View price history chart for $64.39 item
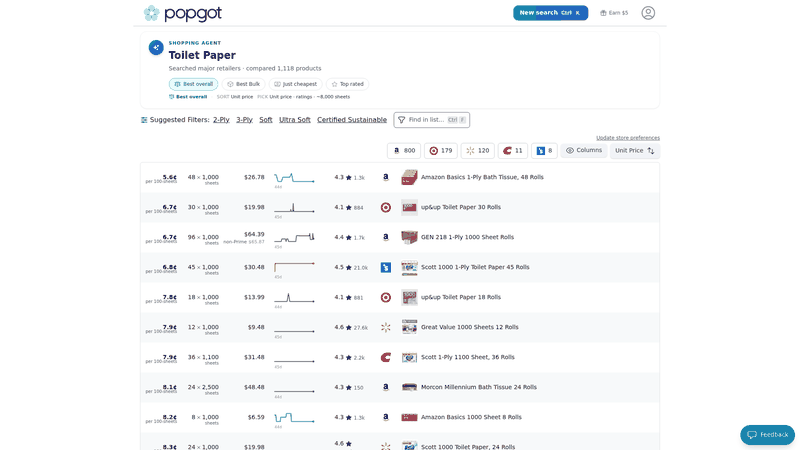Screen dimensions: 800x450 294,238
